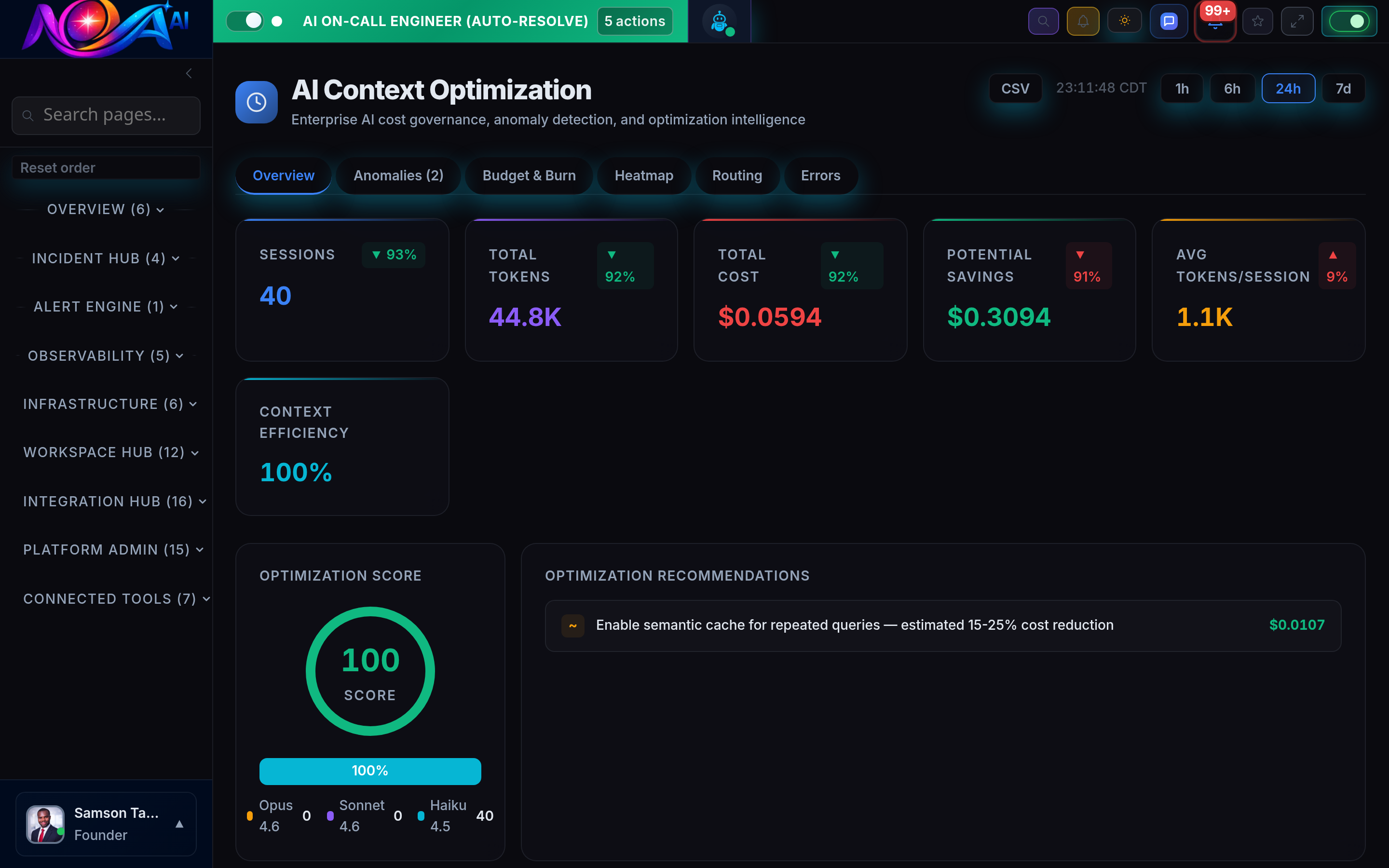Open the search icon in the top bar
This screenshot has width=1389, height=868.
click(1044, 21)
